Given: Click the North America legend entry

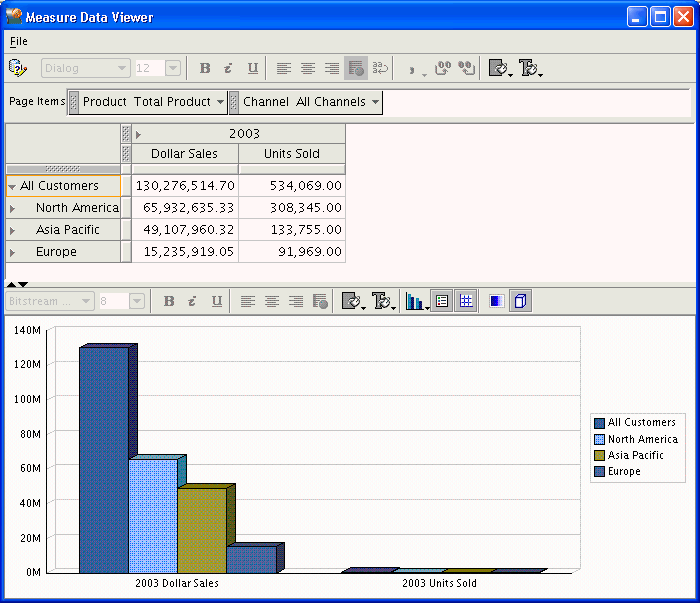Looking at the screenshot, I should 636,439.
